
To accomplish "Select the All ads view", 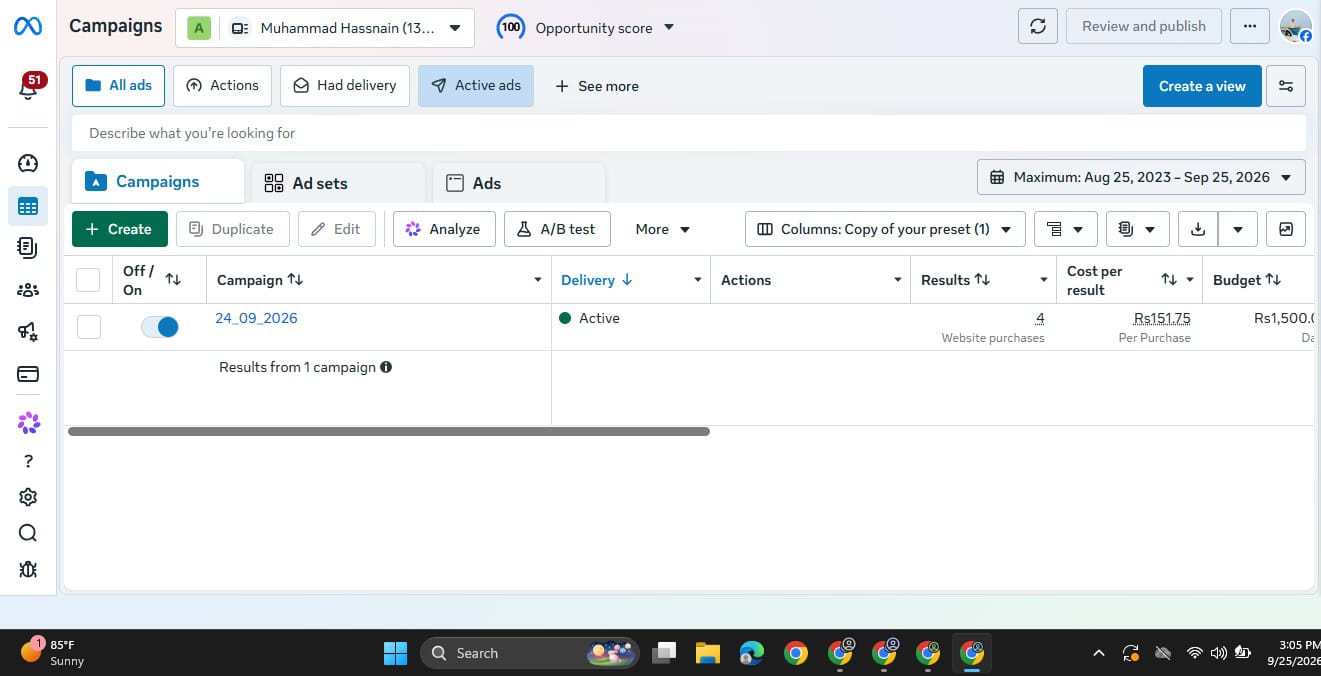I will click(x=119, y=86).
